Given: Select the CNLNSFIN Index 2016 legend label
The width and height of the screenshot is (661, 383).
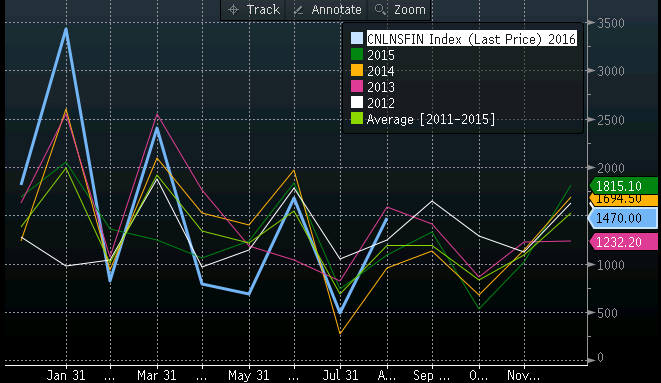Looking at the screenshot, I should (471, 39).
